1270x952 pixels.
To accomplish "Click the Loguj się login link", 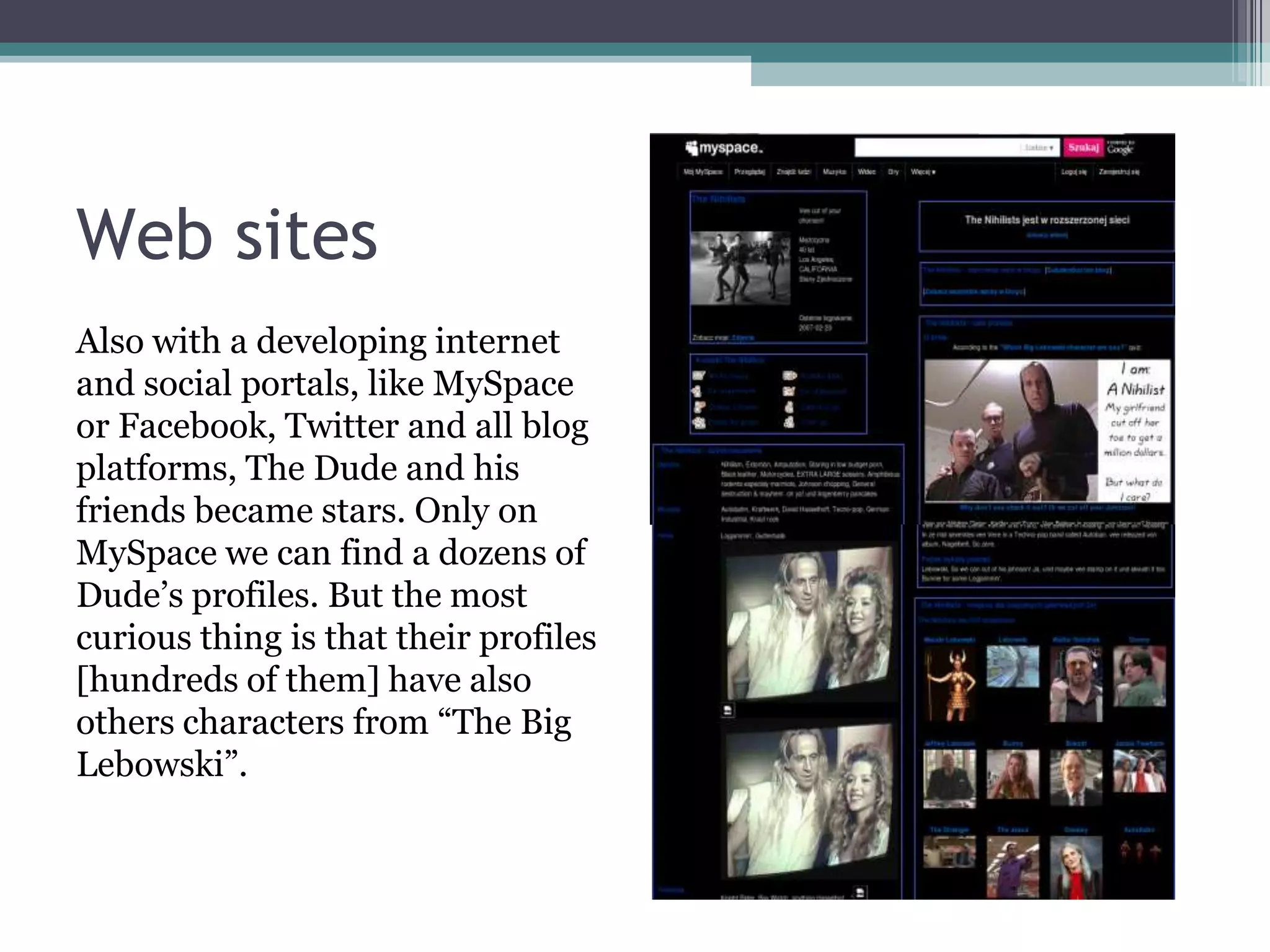I will tap(1073, 172).
